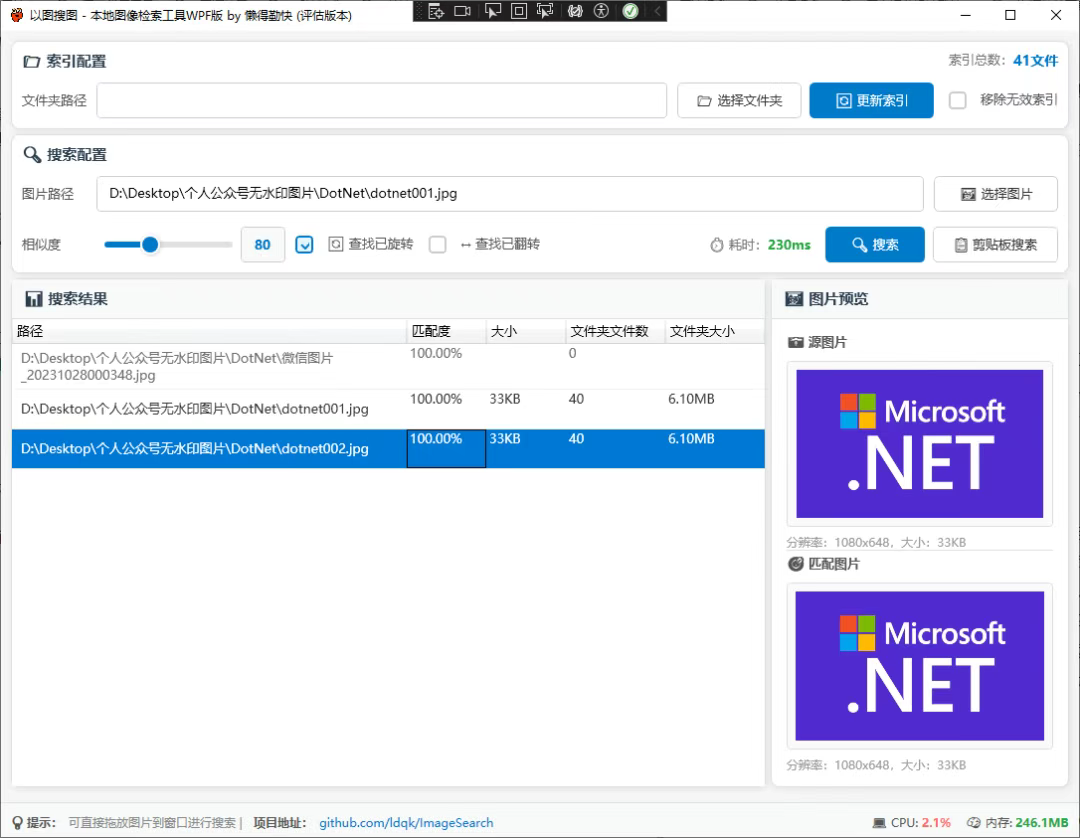This screenshot has height=838, width=1080.
Task: Check the 移除无效索引 option
Action: pos(956,100)
